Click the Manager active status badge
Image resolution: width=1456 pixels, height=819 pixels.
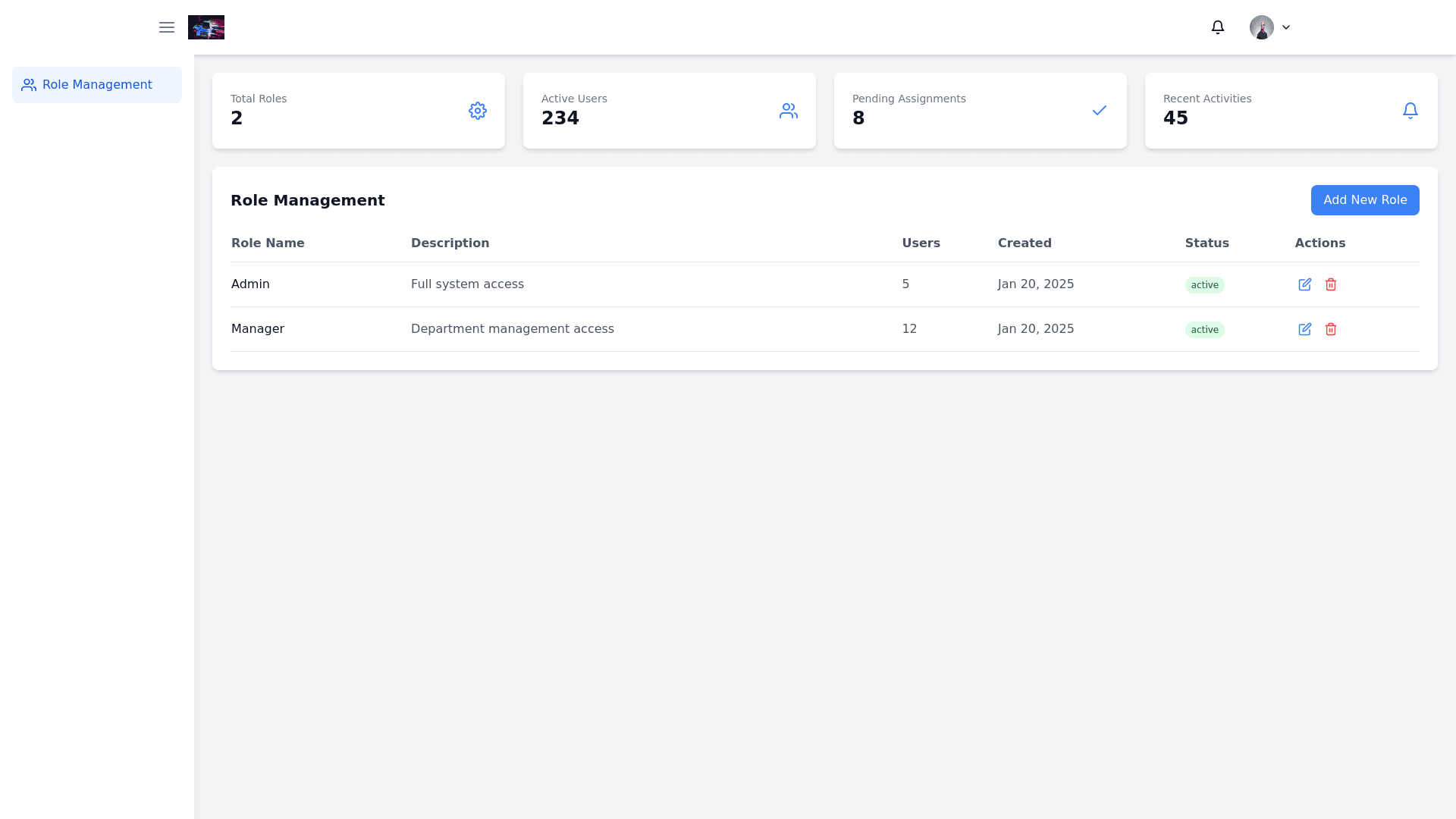pyautogui.click(x=1205, y=330)
